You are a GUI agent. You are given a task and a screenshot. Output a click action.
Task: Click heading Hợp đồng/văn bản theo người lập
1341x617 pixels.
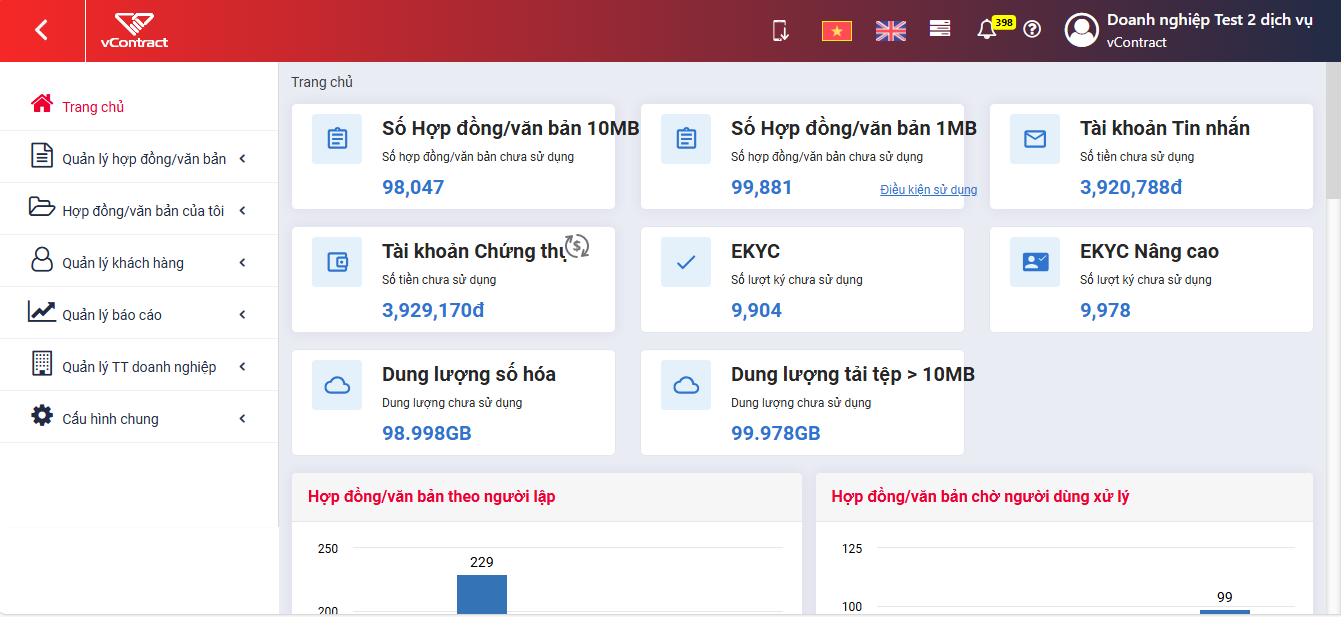point(432,496)
